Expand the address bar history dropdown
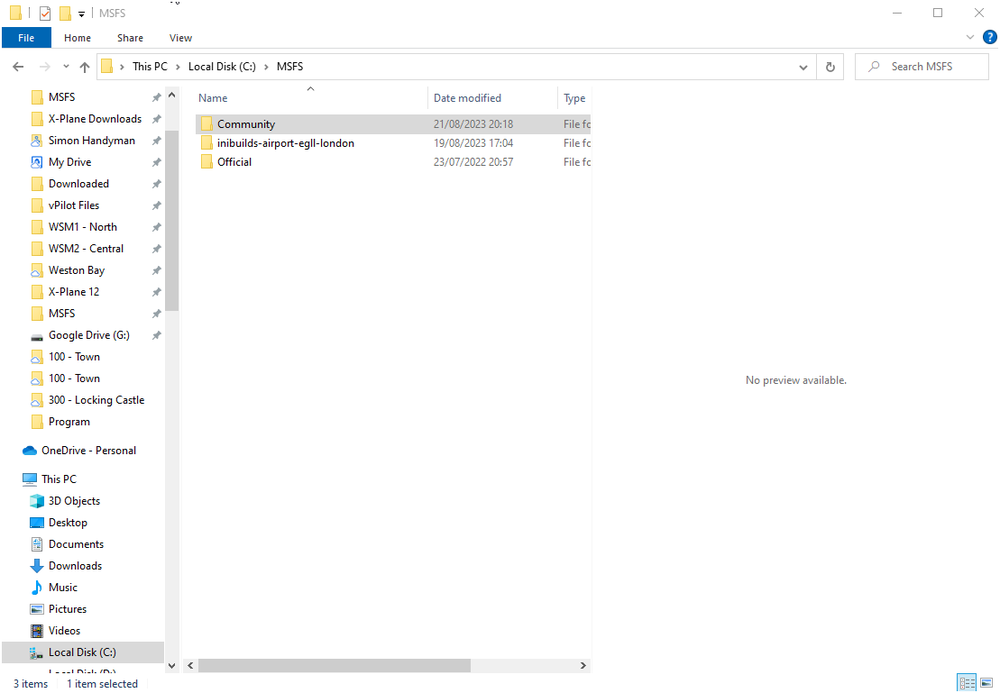1000x693 pixels. [x=803, y=67]
